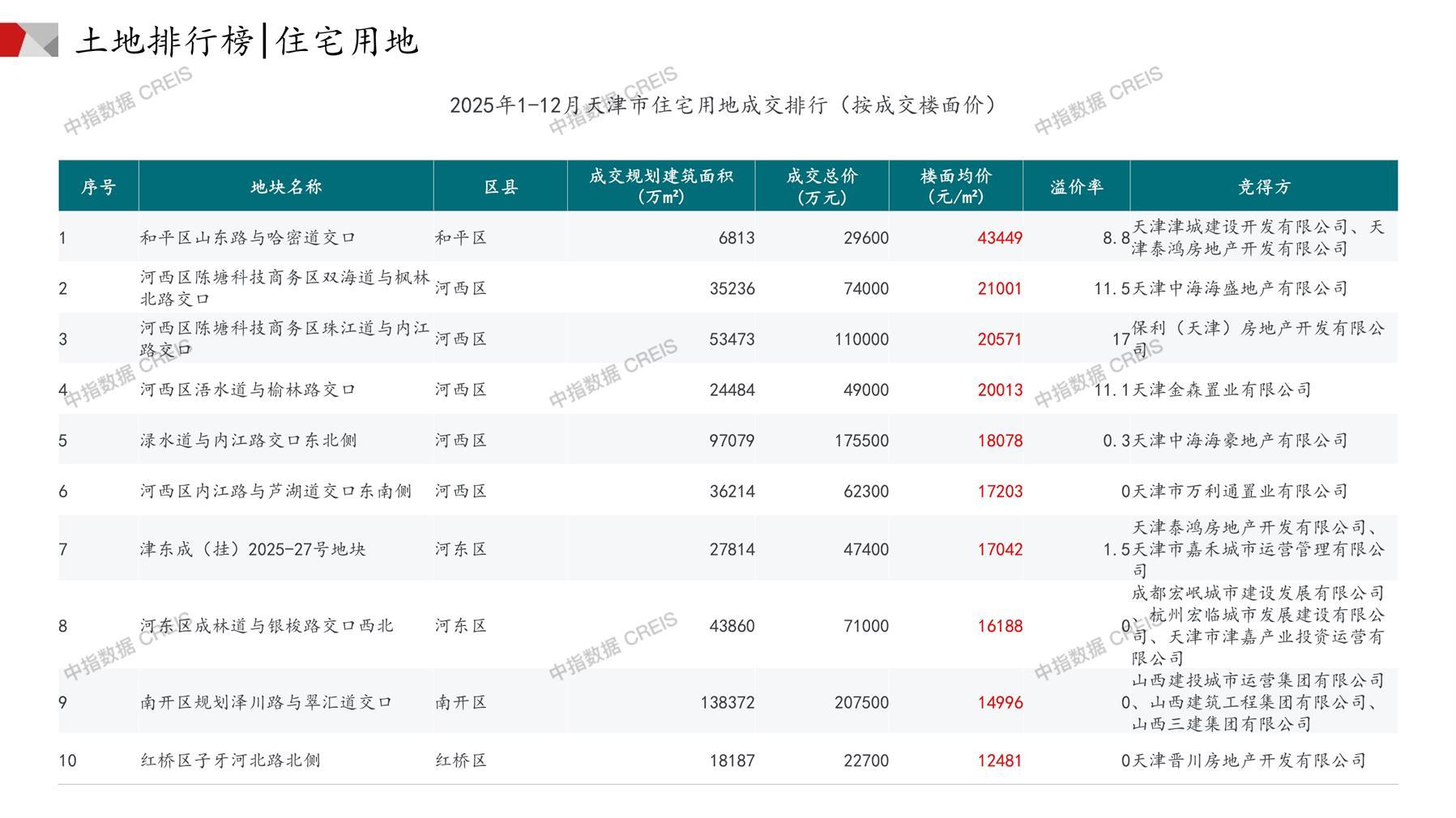Image resolution: width=1456 pixels, height=818 pixels.
Task: Select the 楼面均价 column header
Action: pos(955,186)
